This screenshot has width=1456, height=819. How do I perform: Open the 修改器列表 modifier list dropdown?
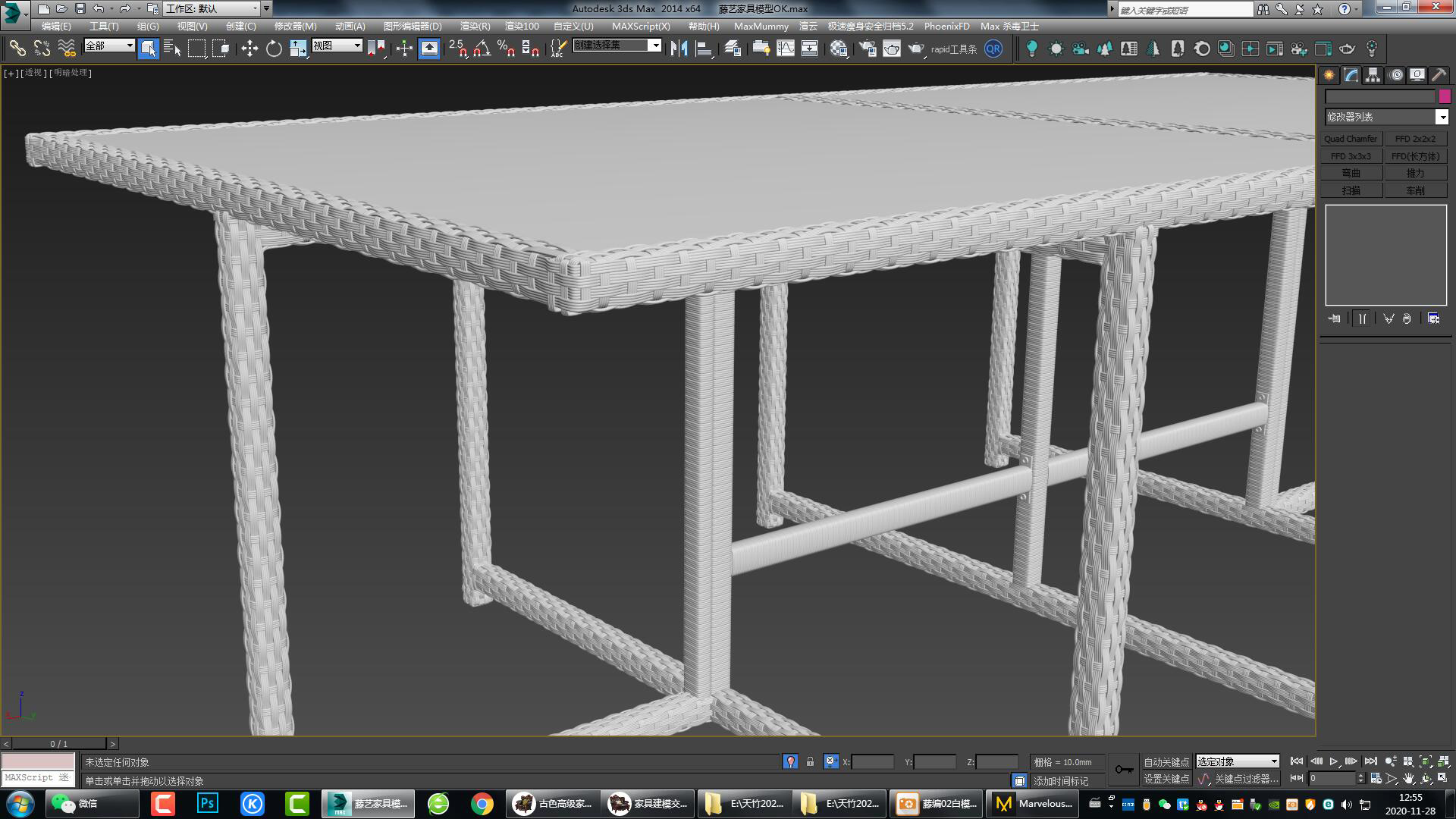click(x=1385, y=117)
